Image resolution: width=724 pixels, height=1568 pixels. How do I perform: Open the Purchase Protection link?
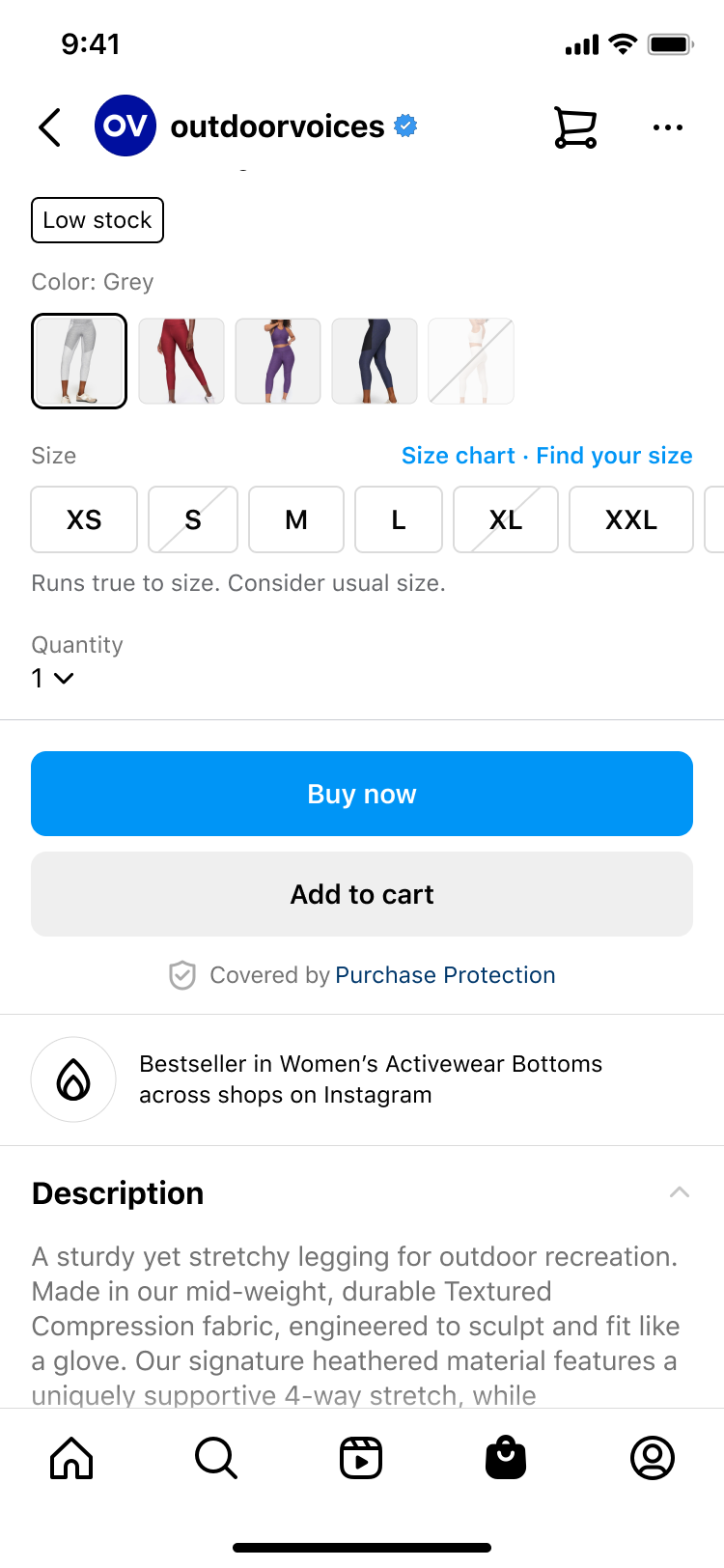pos(445,975)
